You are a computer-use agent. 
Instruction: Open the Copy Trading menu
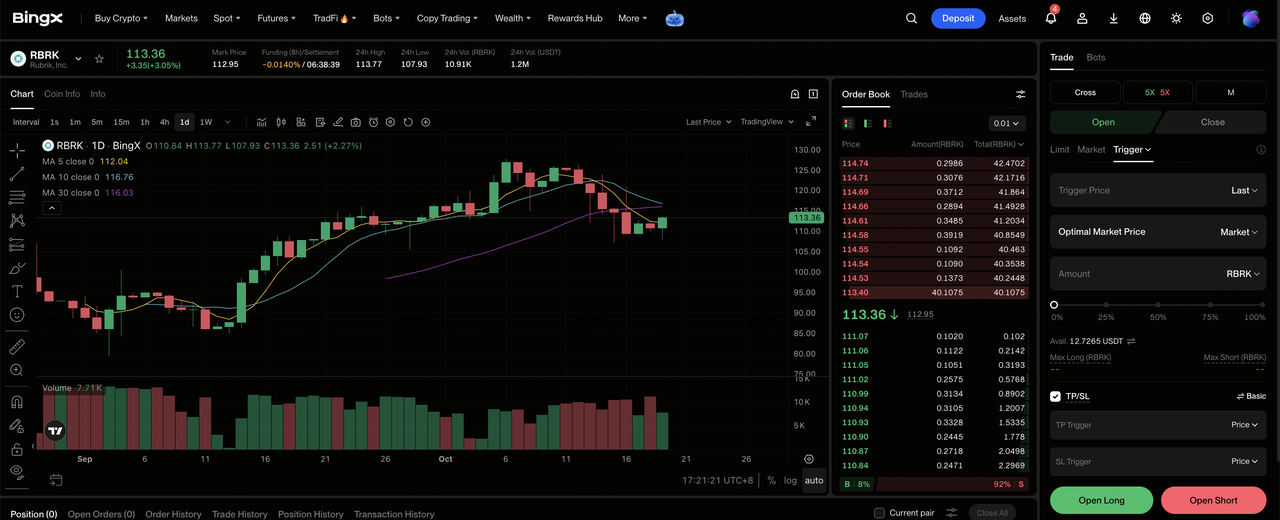447,18
